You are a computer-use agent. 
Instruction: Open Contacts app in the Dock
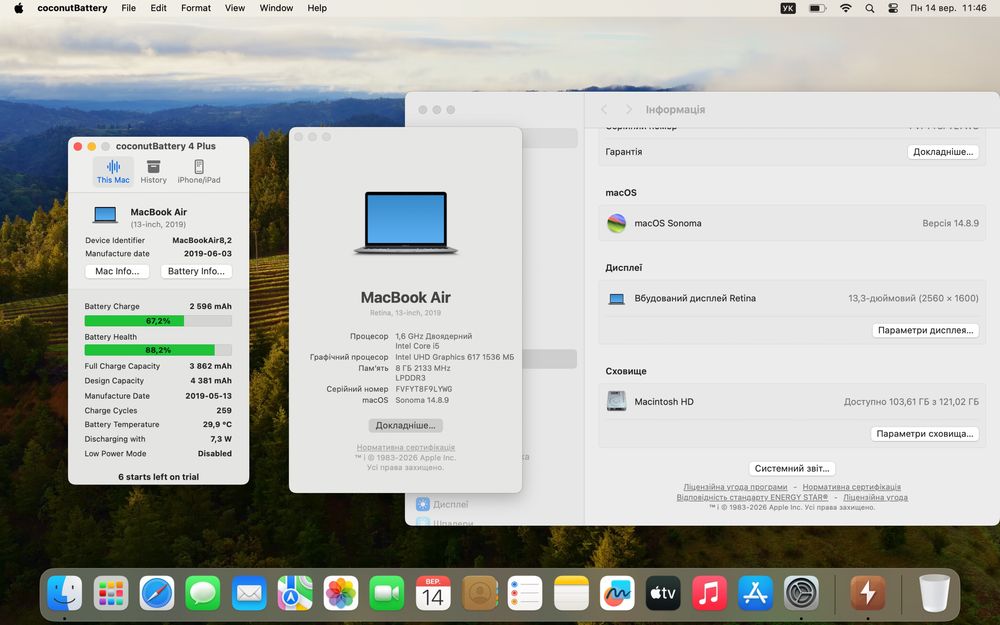click(x=480, y=593)
